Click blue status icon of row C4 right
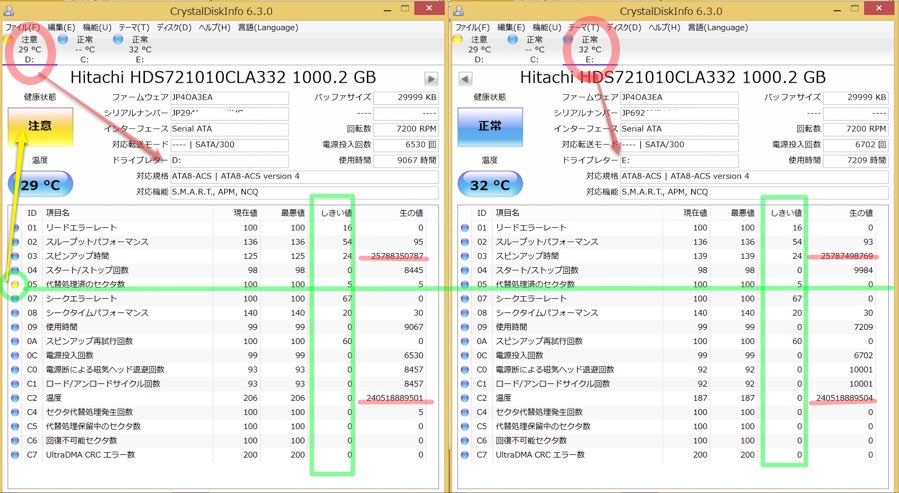 (x=465, y=412)
